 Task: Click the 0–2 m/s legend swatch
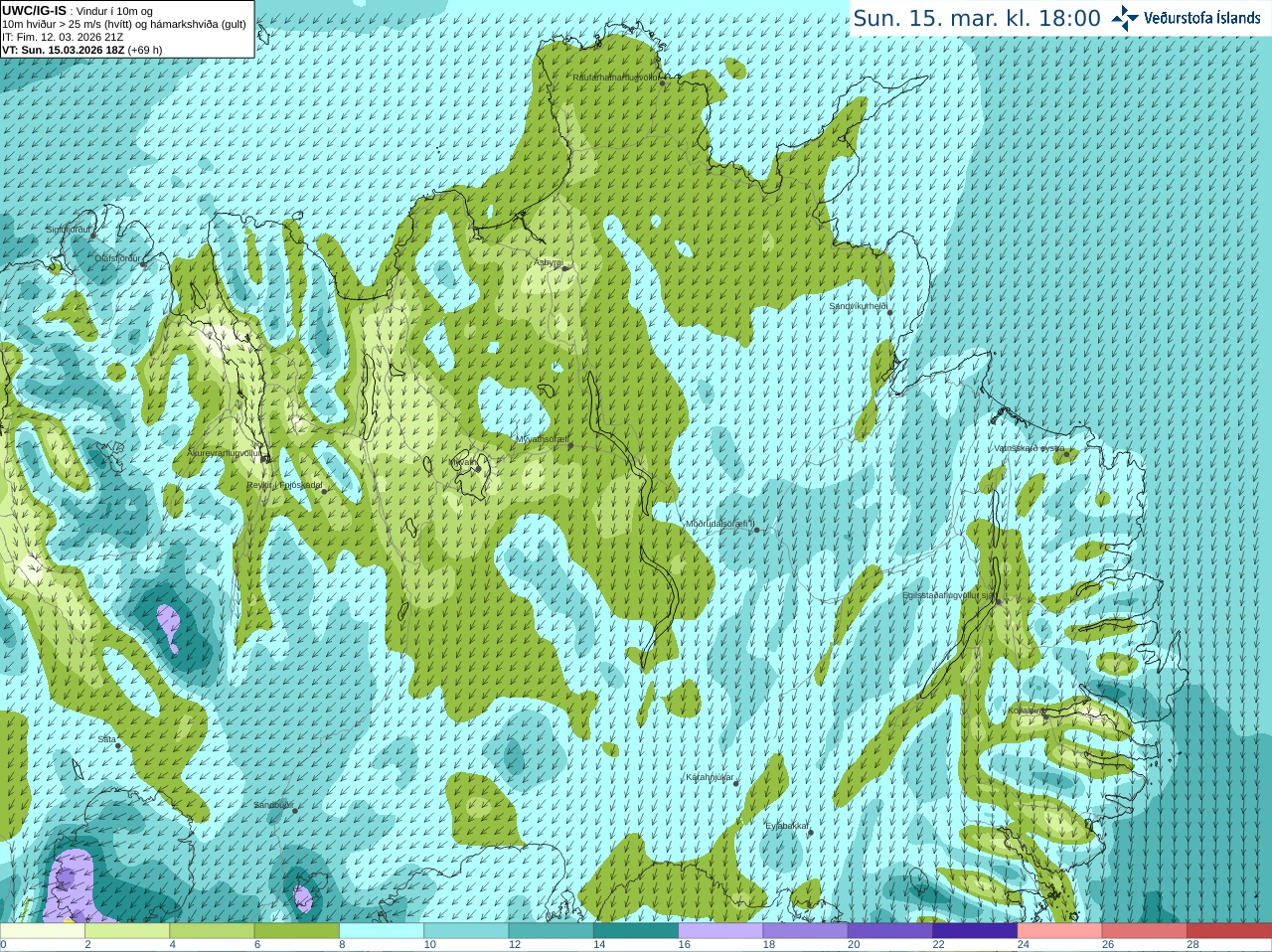(x=43, y=931)
